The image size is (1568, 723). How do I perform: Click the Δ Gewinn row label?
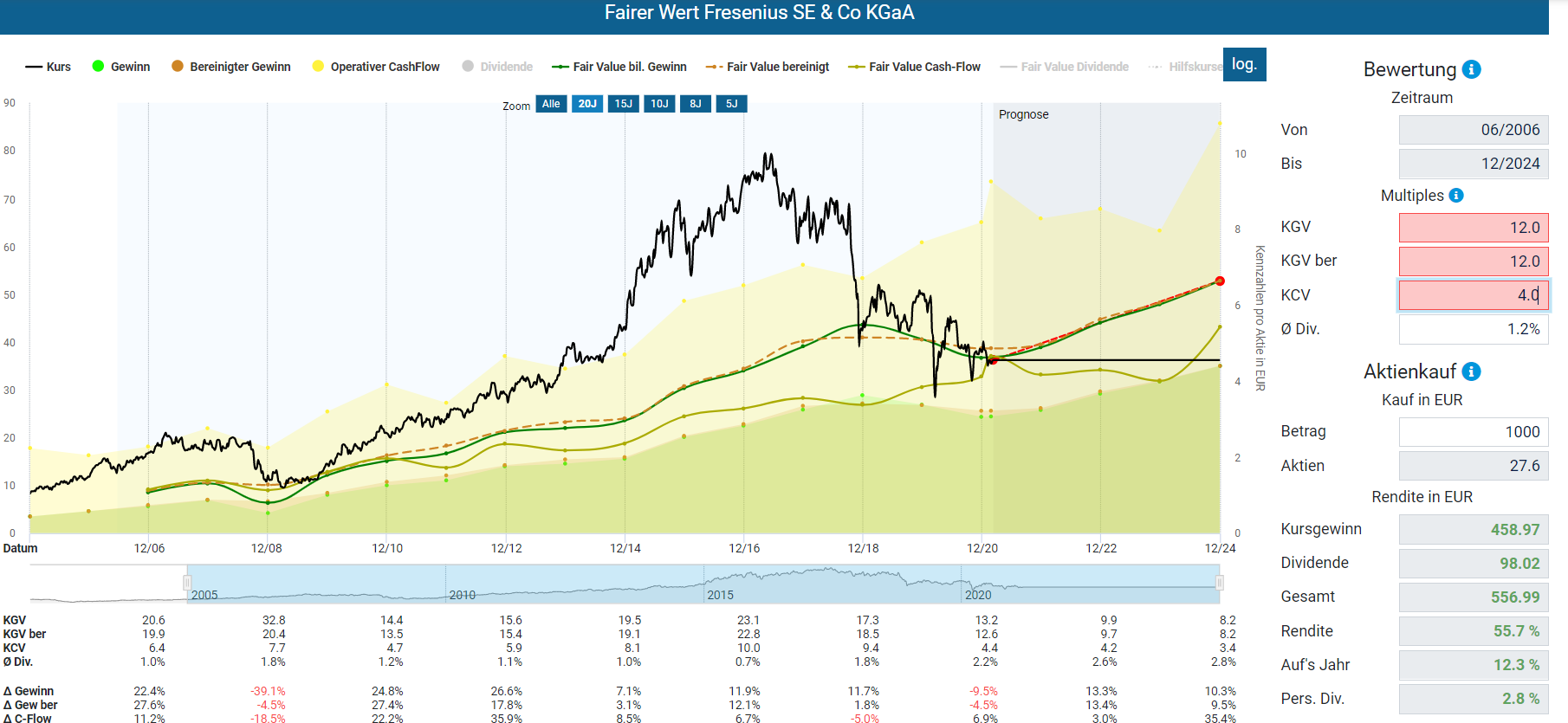pos(29,691)
